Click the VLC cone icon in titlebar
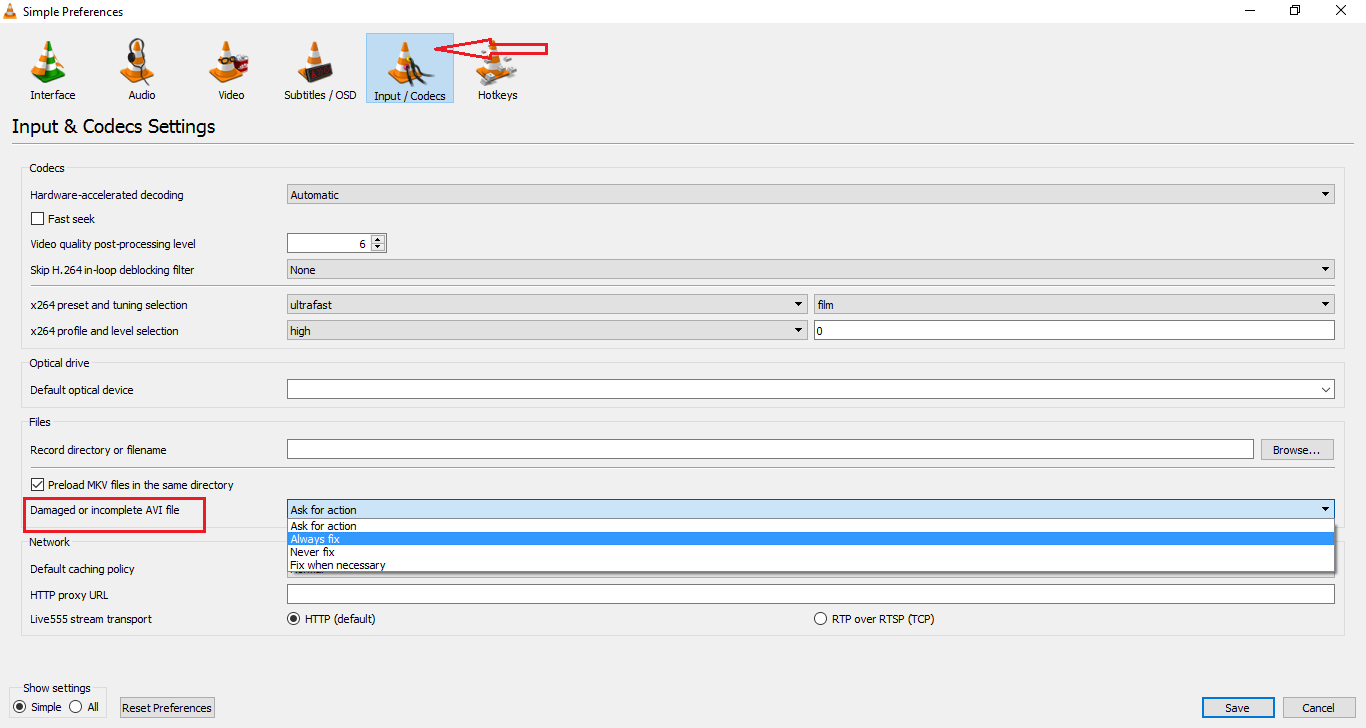The image size is (1366, 728). [x=10, y=10]
